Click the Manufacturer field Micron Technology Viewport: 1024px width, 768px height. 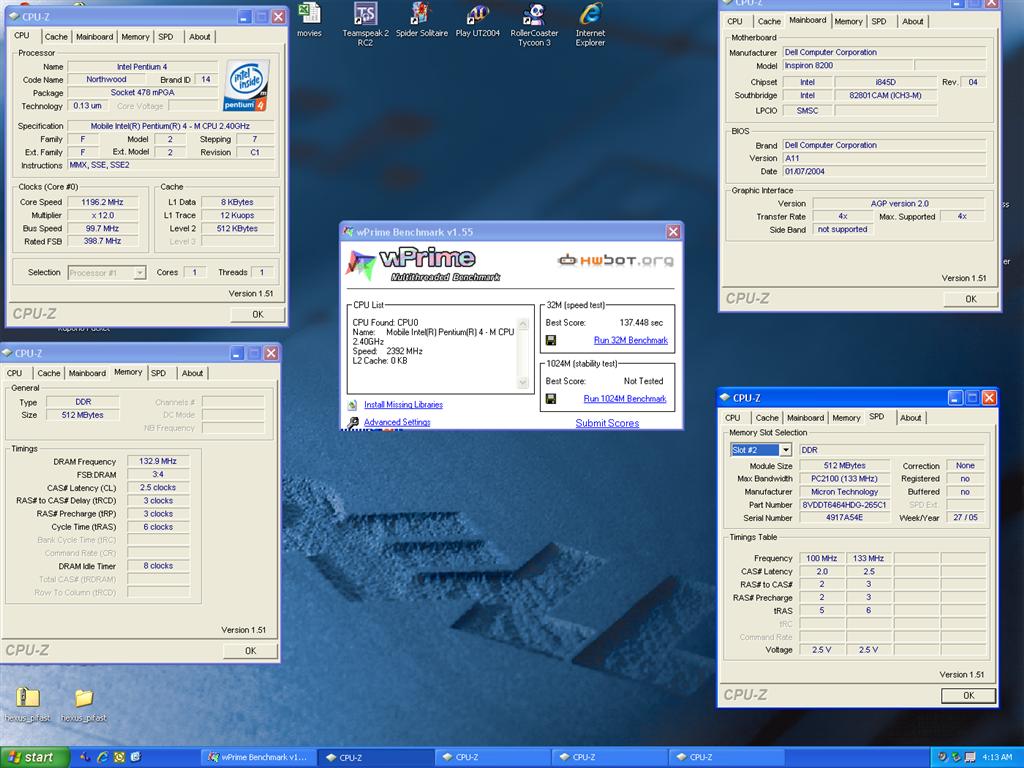tap(844, 492)
